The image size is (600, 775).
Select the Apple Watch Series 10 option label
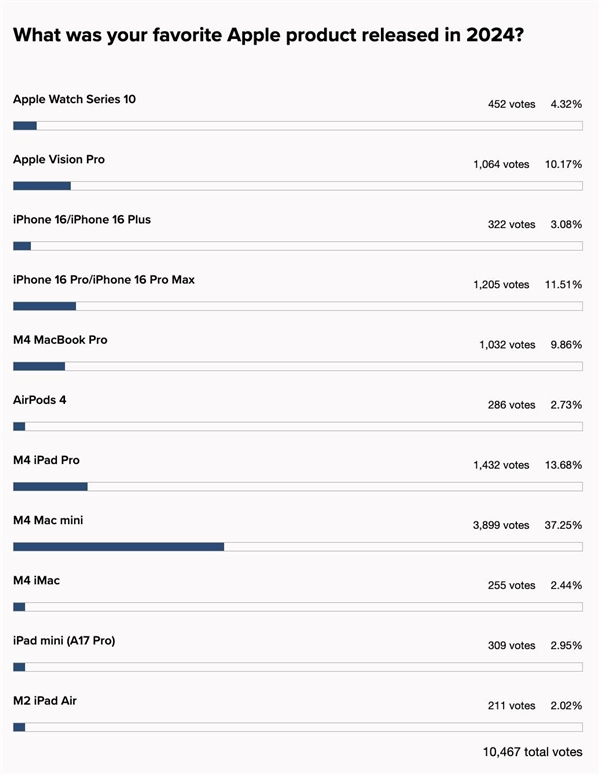(x=74, y=99)
